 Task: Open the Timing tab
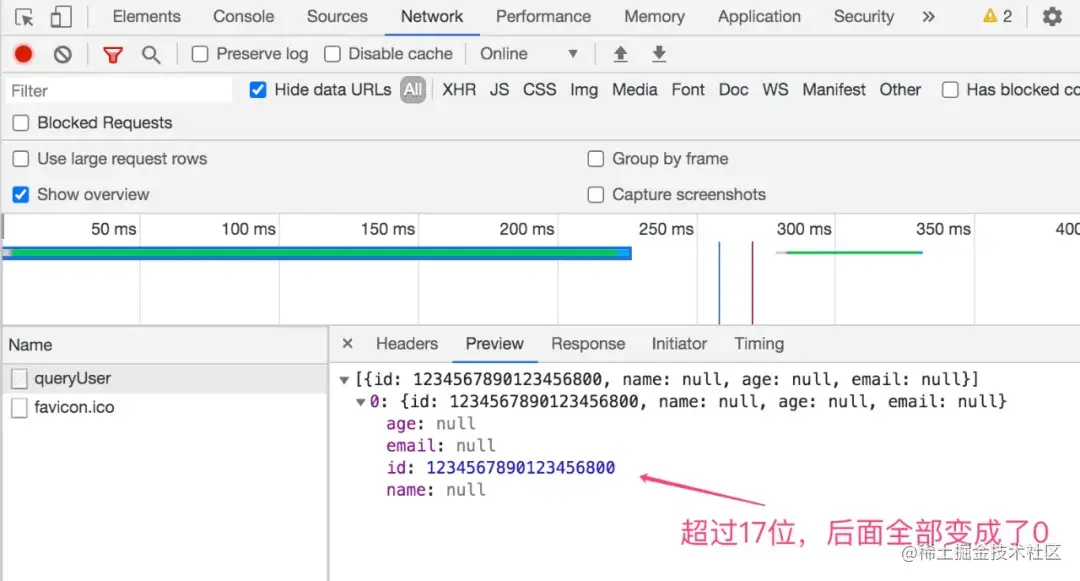759,344
